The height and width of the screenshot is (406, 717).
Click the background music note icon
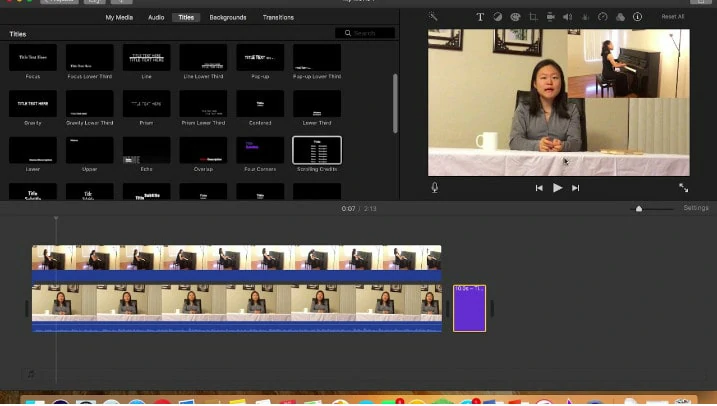coord(31,374)
